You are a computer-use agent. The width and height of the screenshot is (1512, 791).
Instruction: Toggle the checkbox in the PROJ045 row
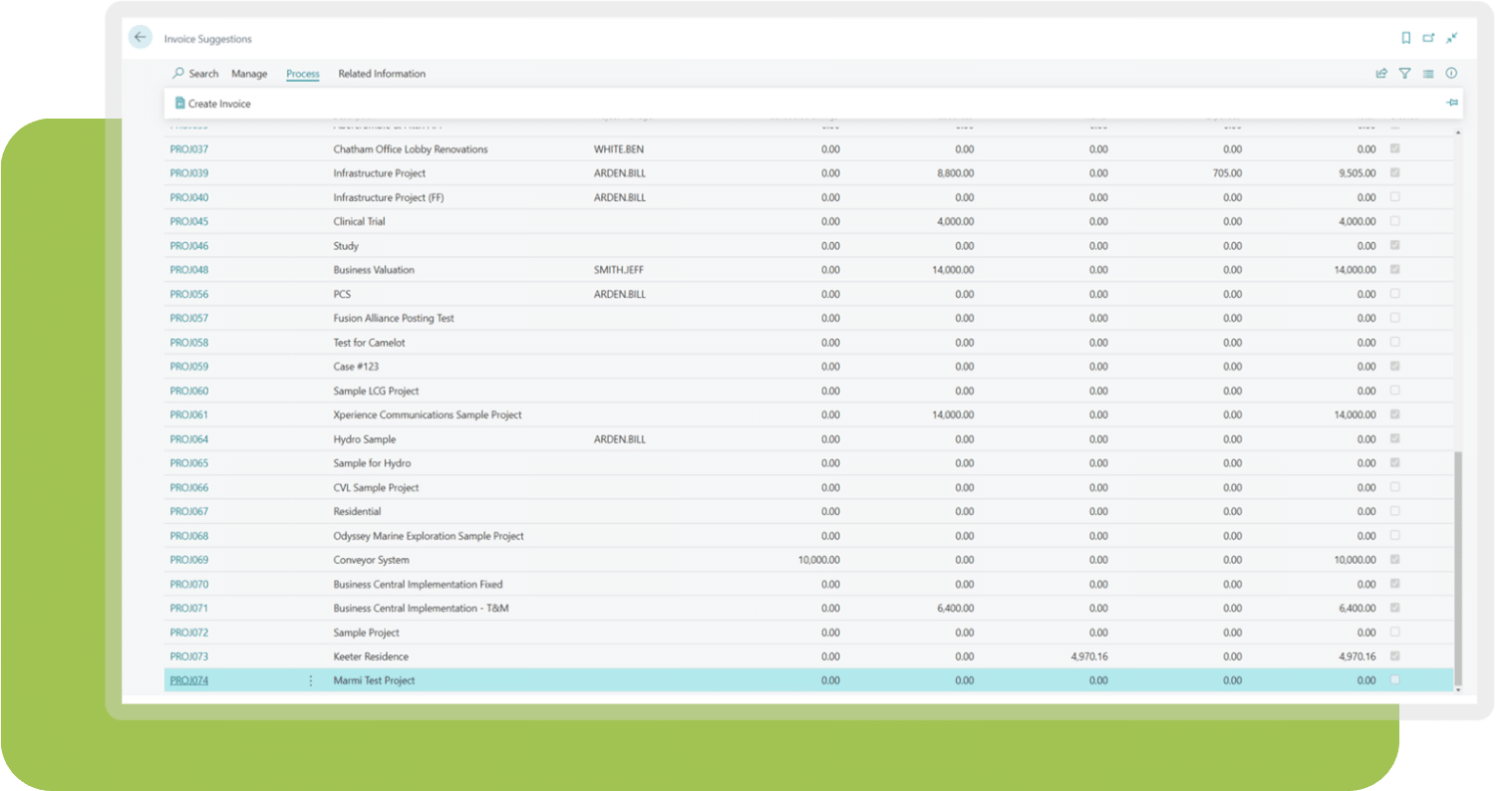(x=1394, y=221)
